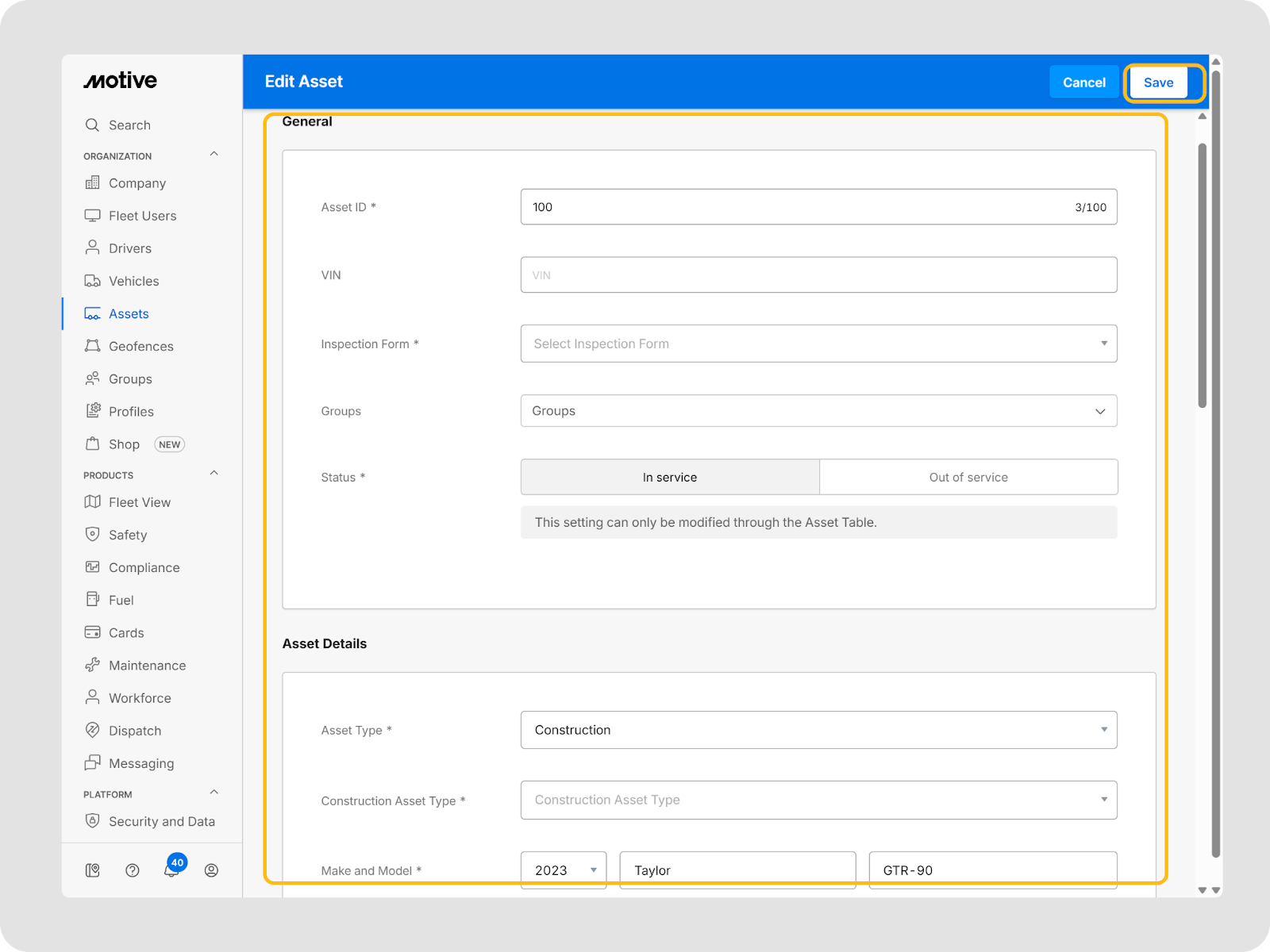
Task: Go to Vehicles in the sidebar
Action: tap(133, 281)
